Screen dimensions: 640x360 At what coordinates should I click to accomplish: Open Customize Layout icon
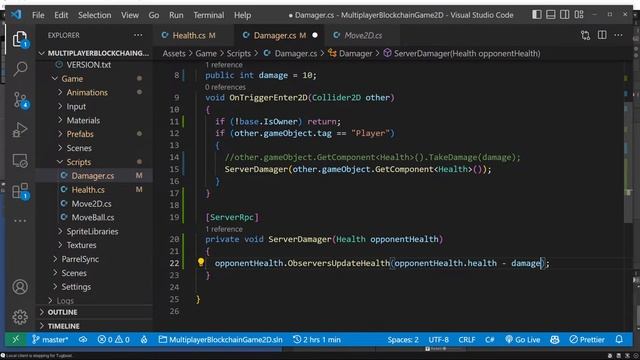[x=579, y=15]
